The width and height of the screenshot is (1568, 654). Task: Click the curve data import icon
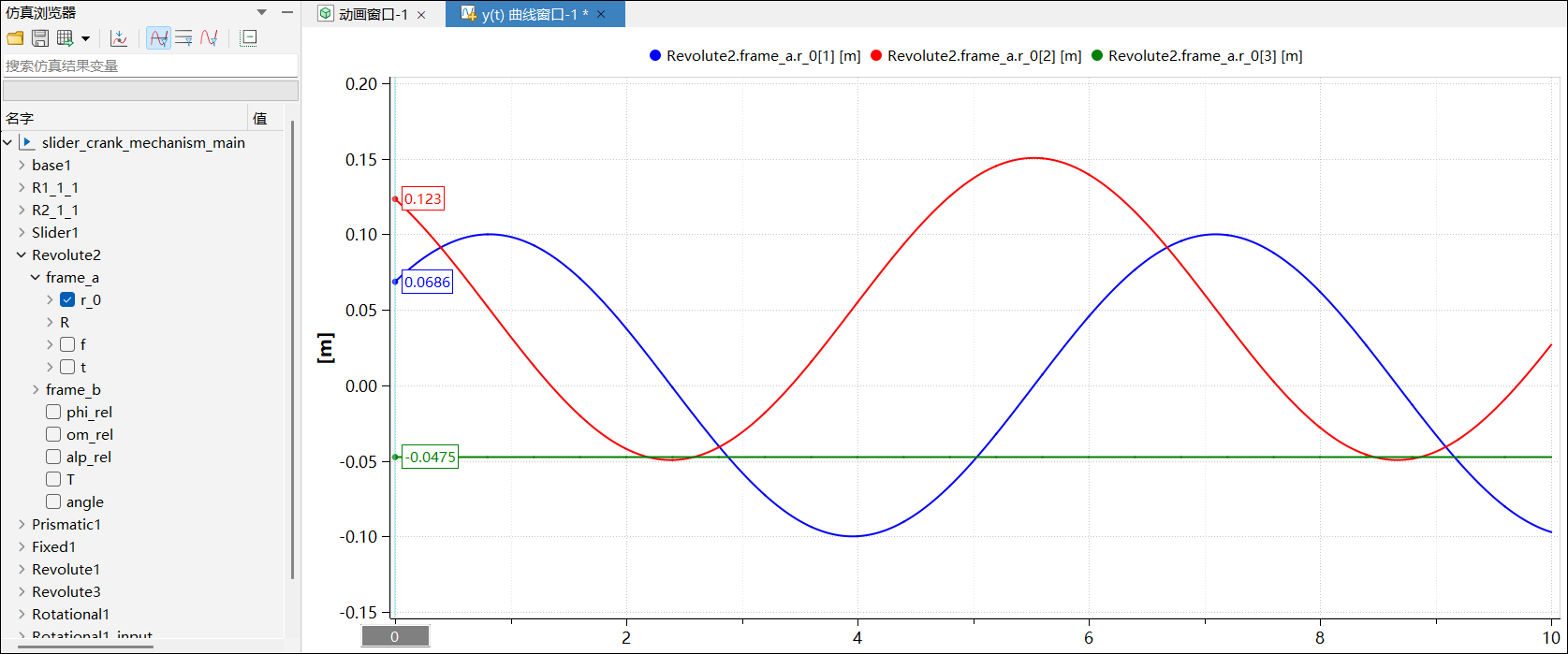pos(119,38)
